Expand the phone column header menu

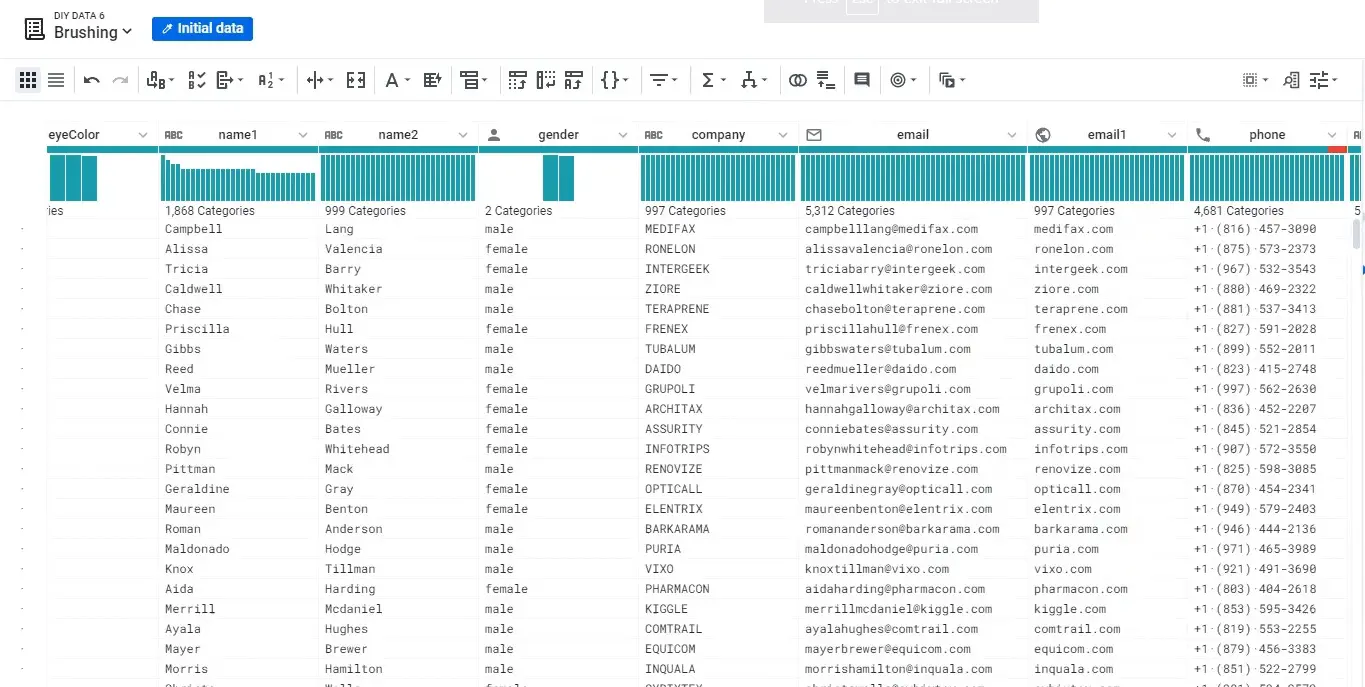[x=1331, y=134]
